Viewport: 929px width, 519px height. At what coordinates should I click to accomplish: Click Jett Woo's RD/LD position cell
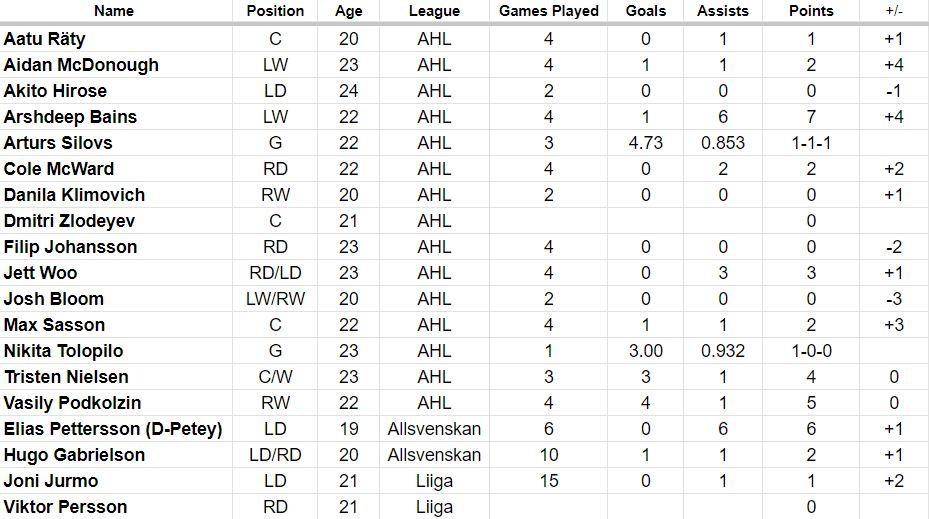[x=275, y=273]
